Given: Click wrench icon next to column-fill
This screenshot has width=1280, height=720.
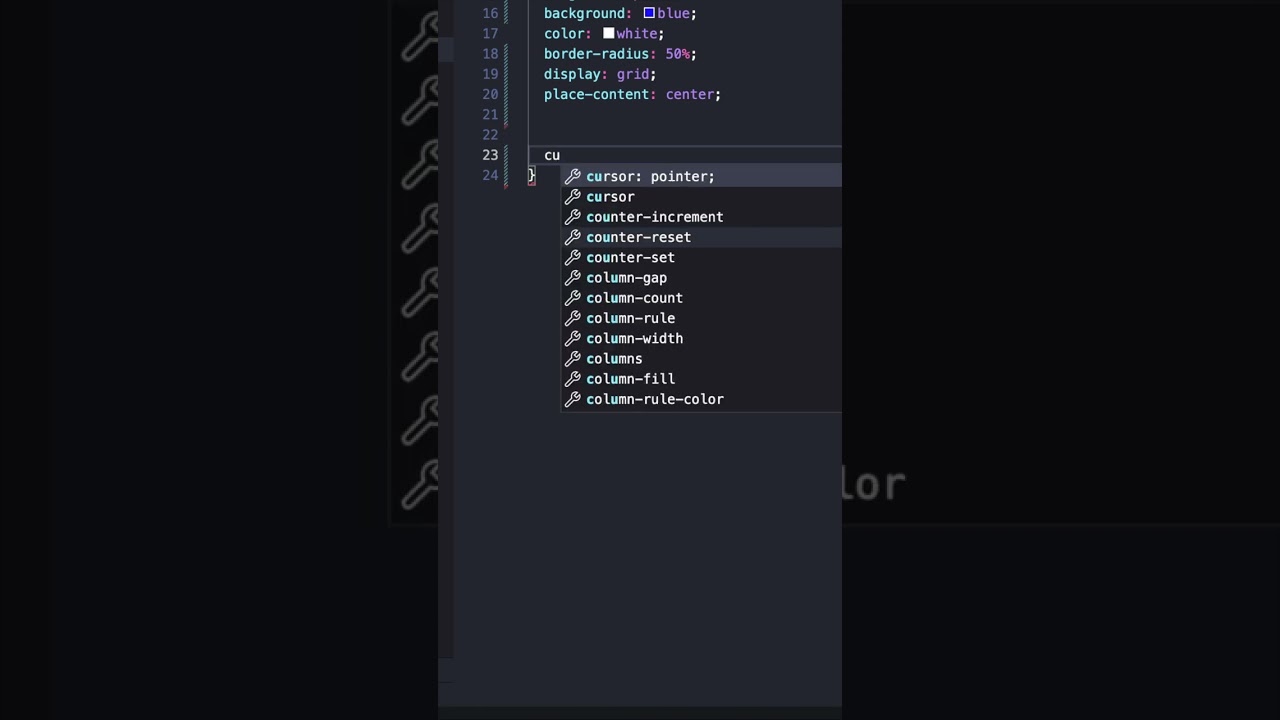Looking at the screenshot, I should [x=573, y=379].
